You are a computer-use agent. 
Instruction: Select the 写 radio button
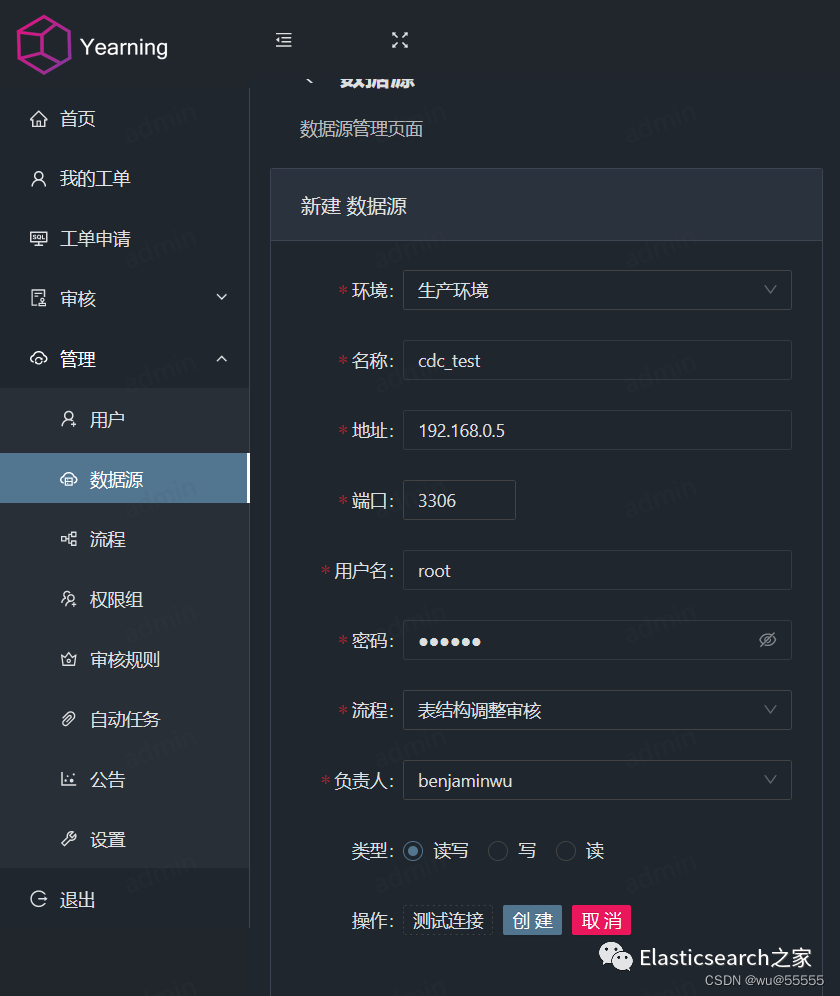(x=498, y=851)
